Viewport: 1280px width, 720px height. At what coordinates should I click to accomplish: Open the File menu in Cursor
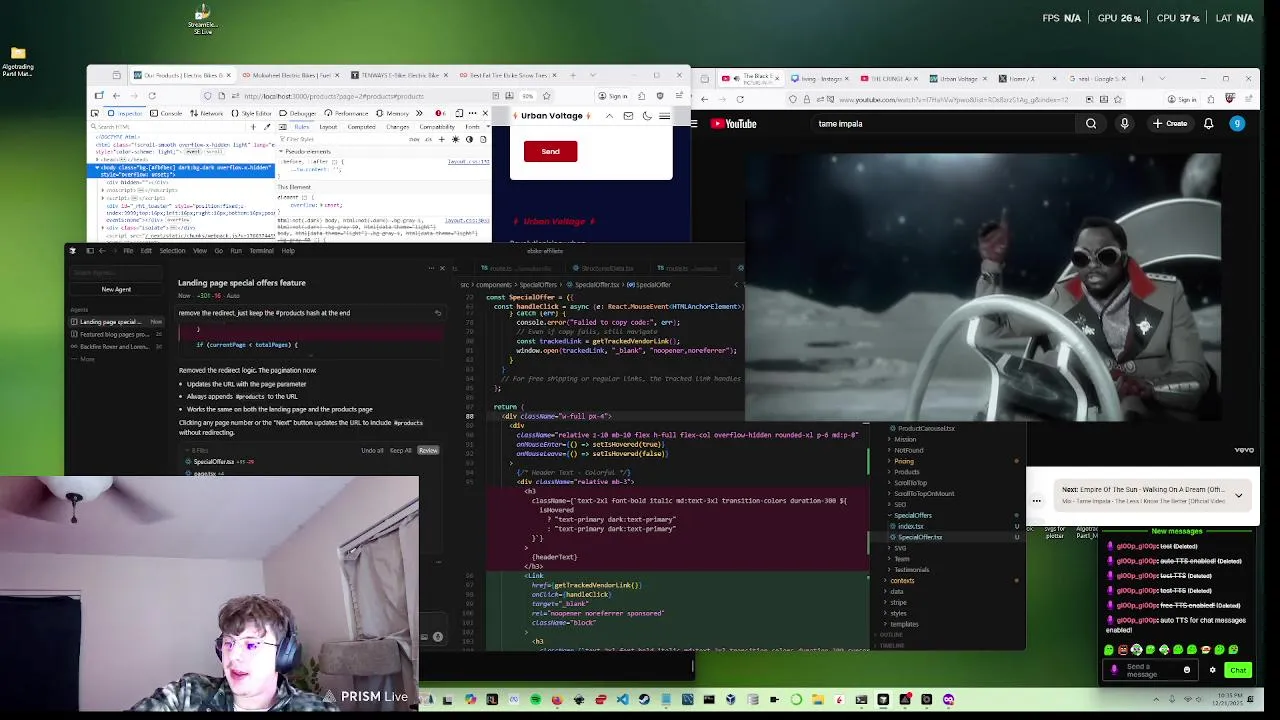click(128, 251)
